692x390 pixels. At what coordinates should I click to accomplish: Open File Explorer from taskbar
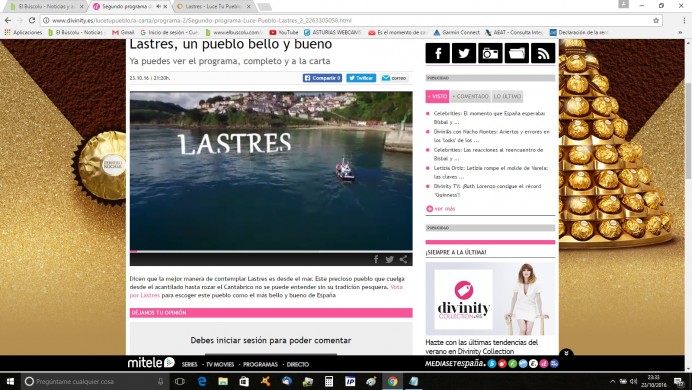[223, 381]
